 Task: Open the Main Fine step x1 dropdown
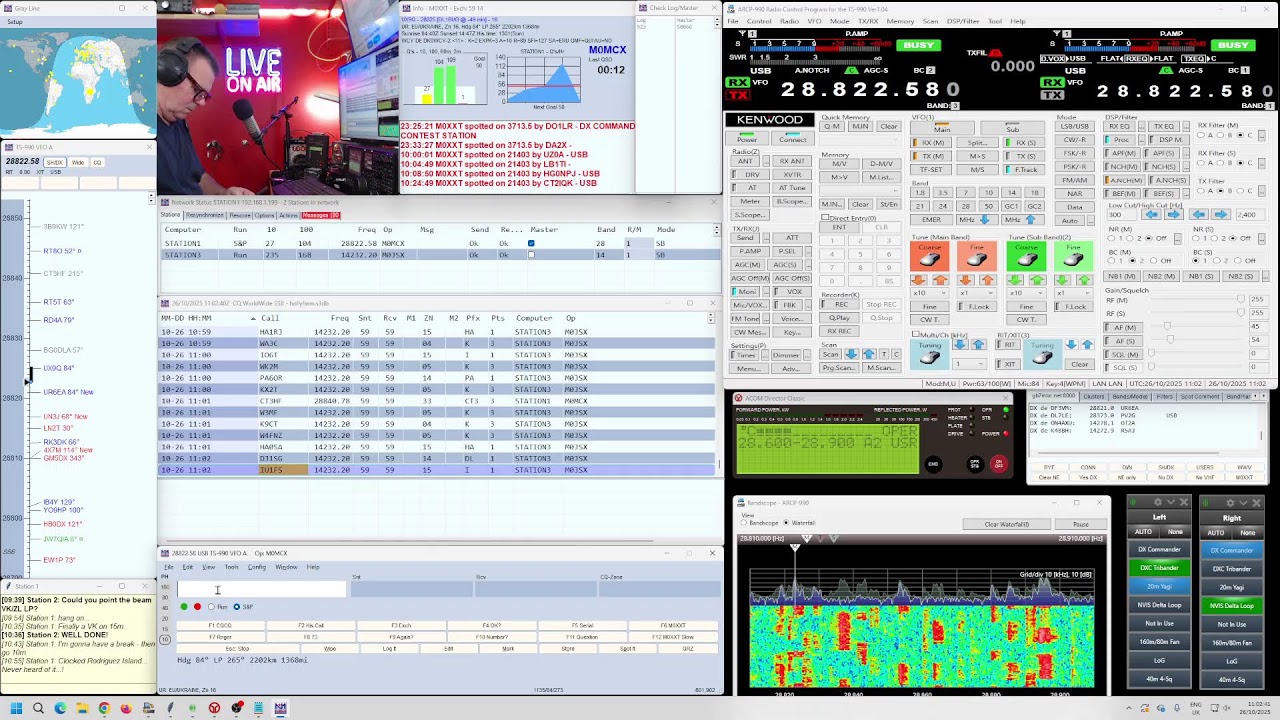pos(977,293)
